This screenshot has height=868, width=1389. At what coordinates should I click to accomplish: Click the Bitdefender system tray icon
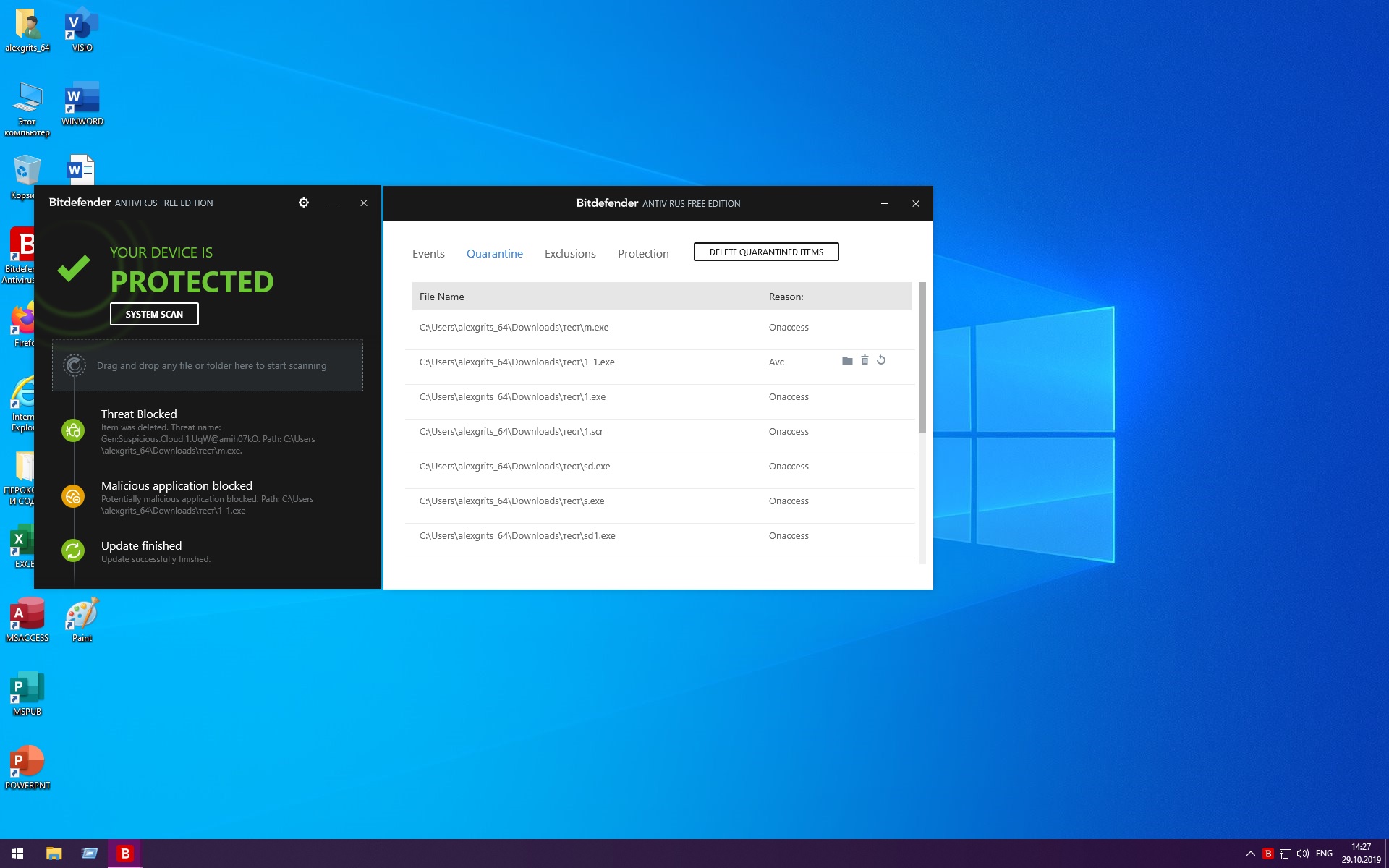coord(1267,854)
